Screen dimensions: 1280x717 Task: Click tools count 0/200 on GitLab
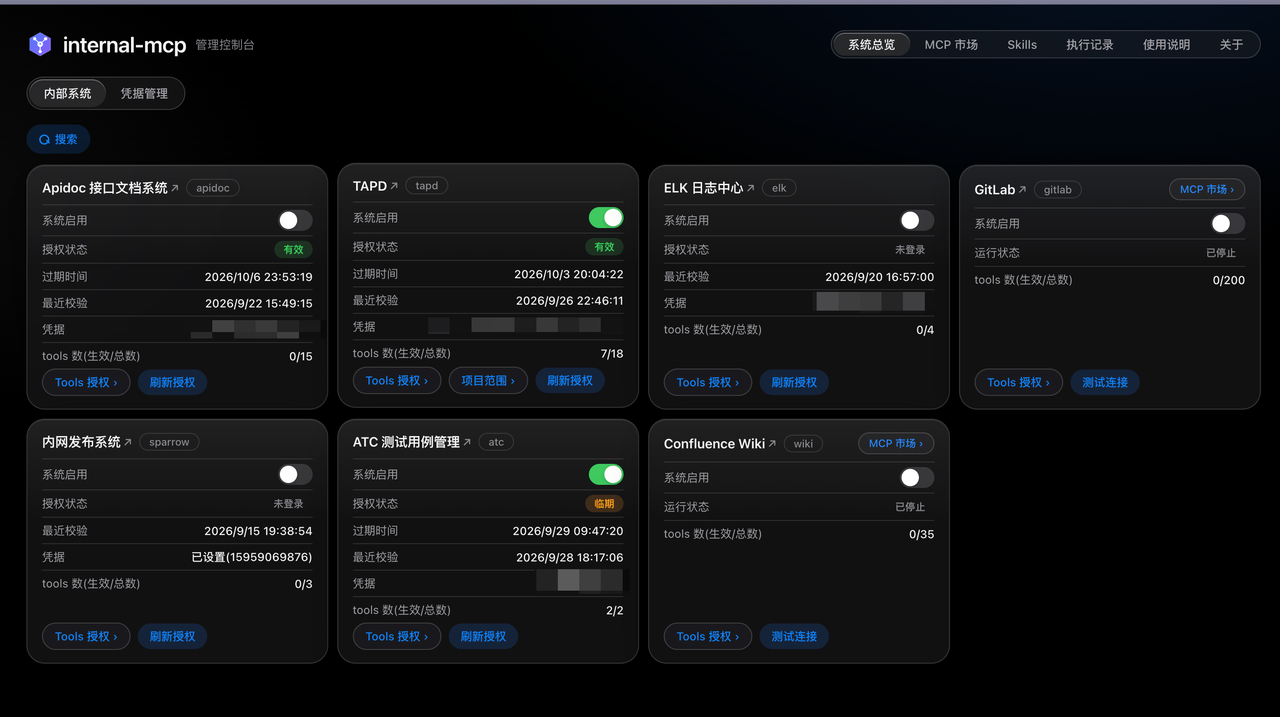1229,280
